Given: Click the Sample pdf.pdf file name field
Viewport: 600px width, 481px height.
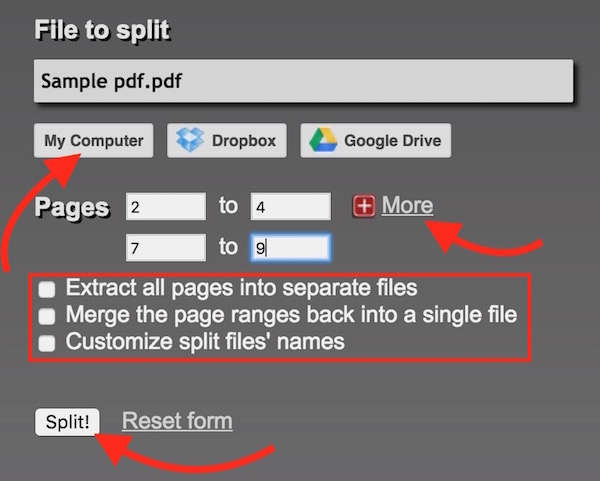Looking at the screenshot, I should [x=303, y=81].
